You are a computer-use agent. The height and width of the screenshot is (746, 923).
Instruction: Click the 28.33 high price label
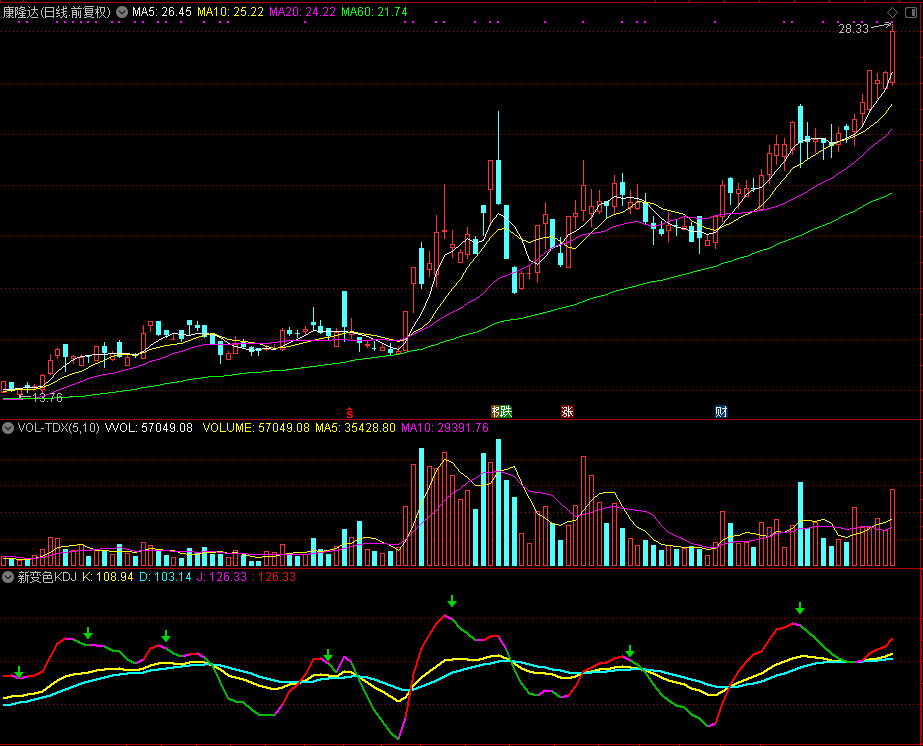[854, 29]
